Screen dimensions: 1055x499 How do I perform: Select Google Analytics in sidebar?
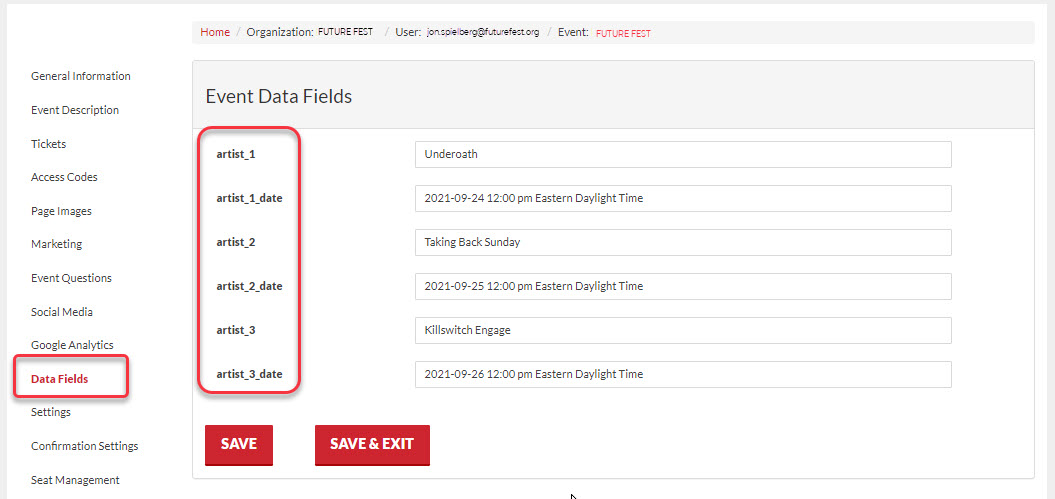click(x=72, y=345)
